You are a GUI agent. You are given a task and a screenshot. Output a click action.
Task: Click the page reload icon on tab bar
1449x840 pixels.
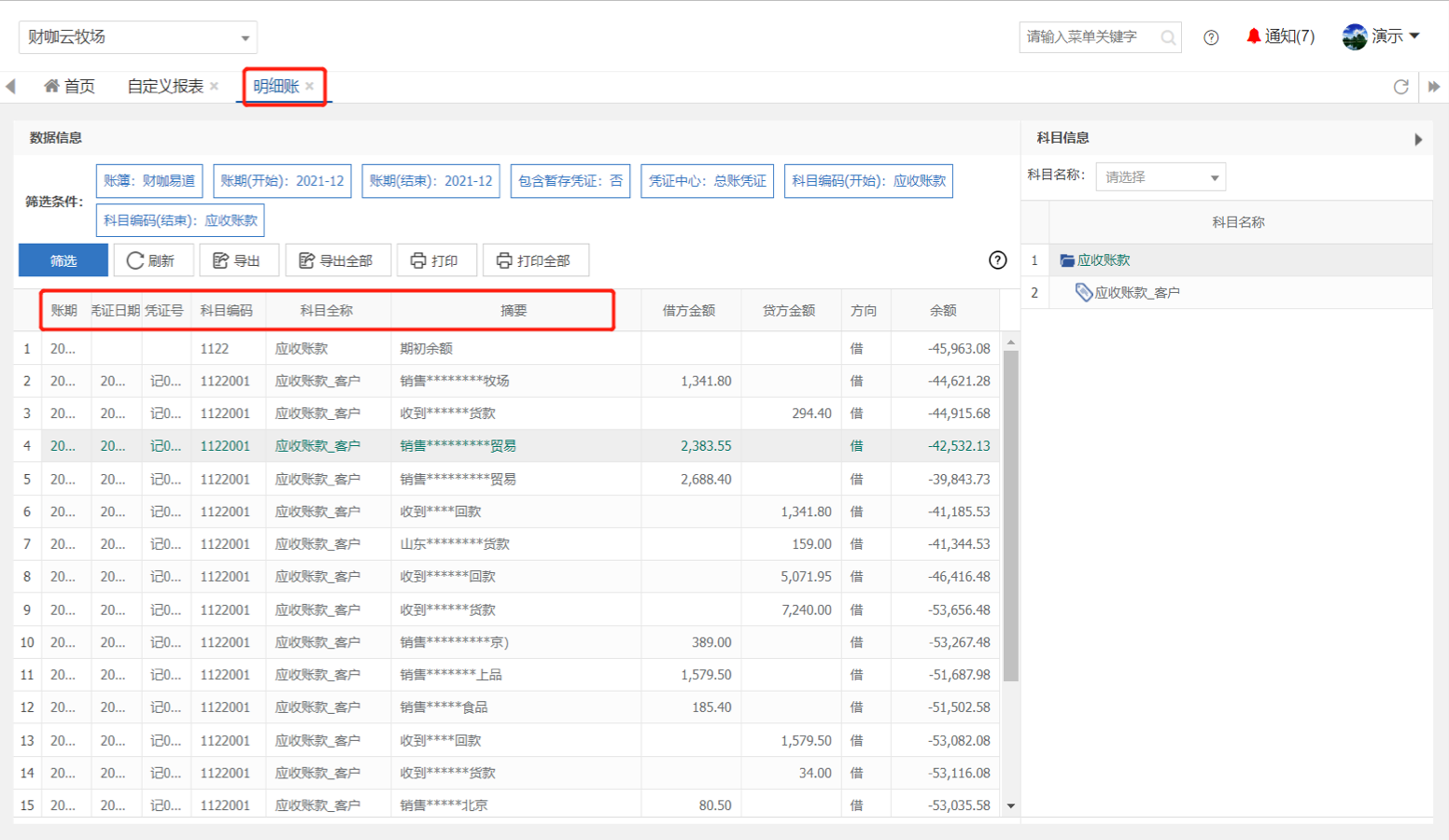[1400, 87]
